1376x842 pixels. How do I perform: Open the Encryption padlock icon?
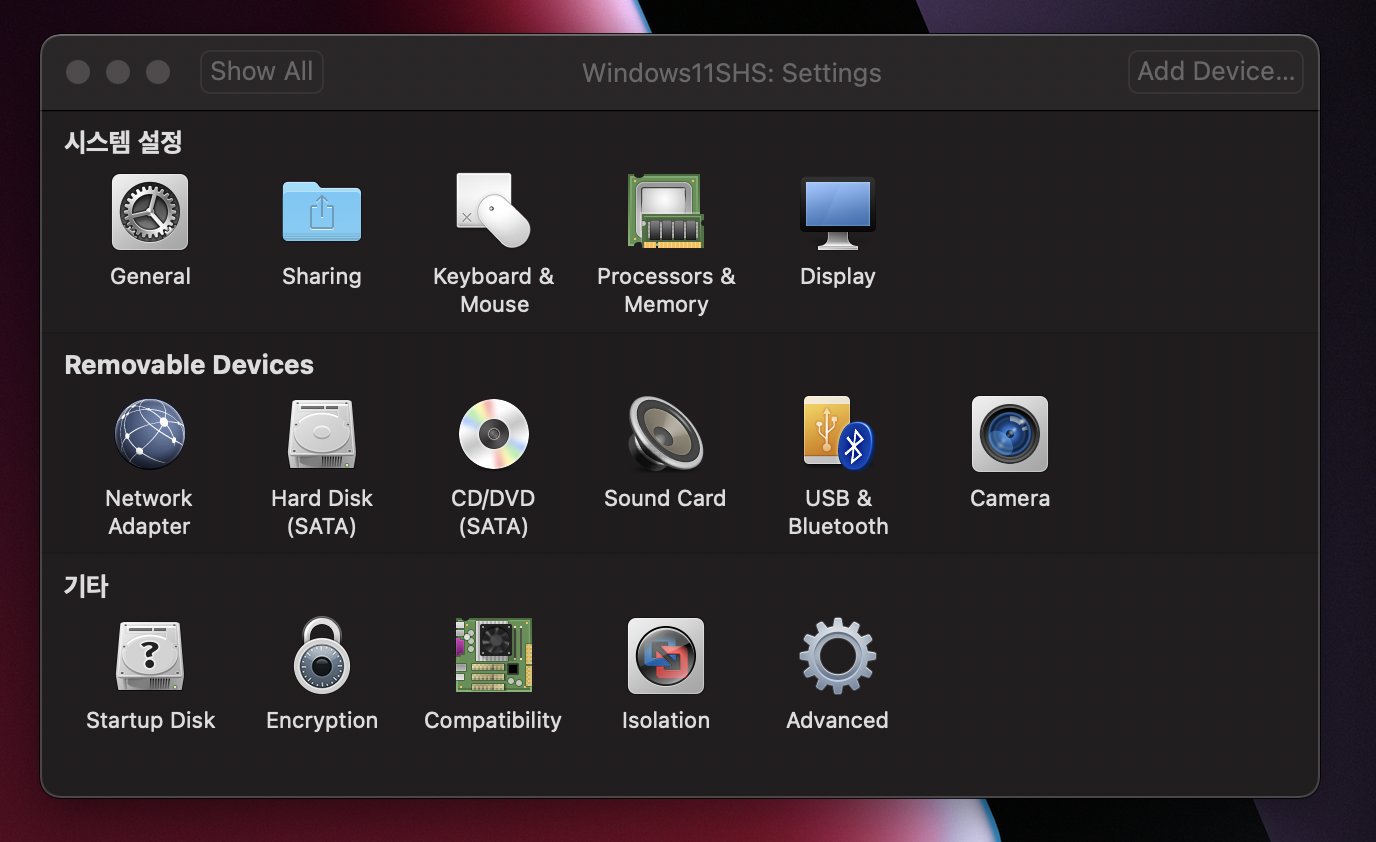point(322,656)
